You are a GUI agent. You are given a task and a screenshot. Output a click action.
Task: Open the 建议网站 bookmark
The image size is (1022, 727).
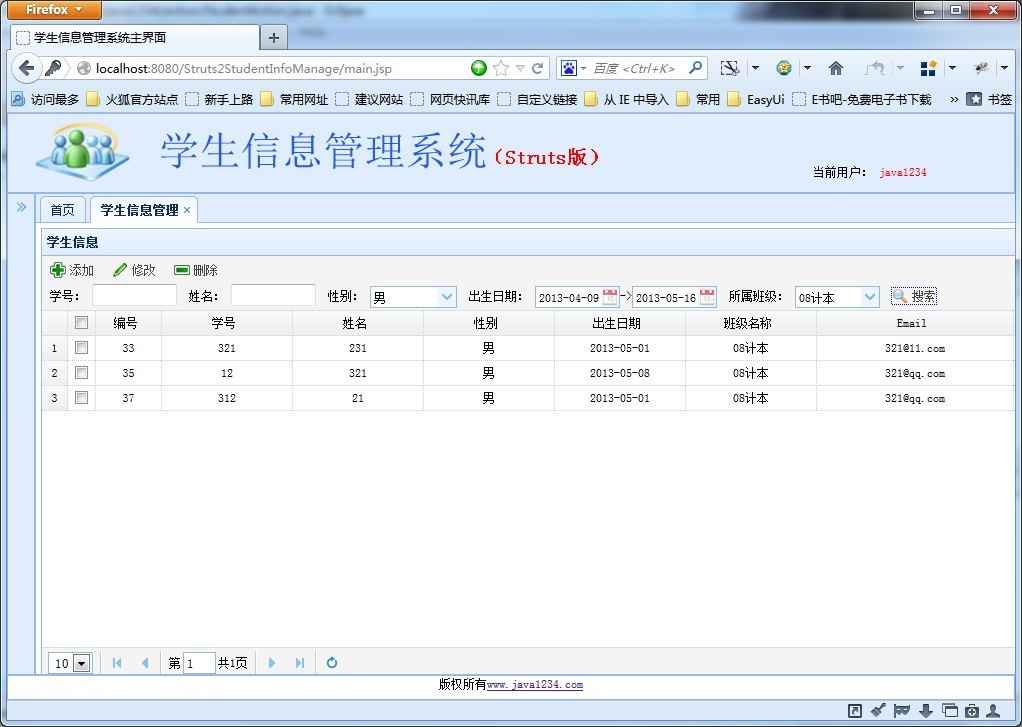coord(370,99)
